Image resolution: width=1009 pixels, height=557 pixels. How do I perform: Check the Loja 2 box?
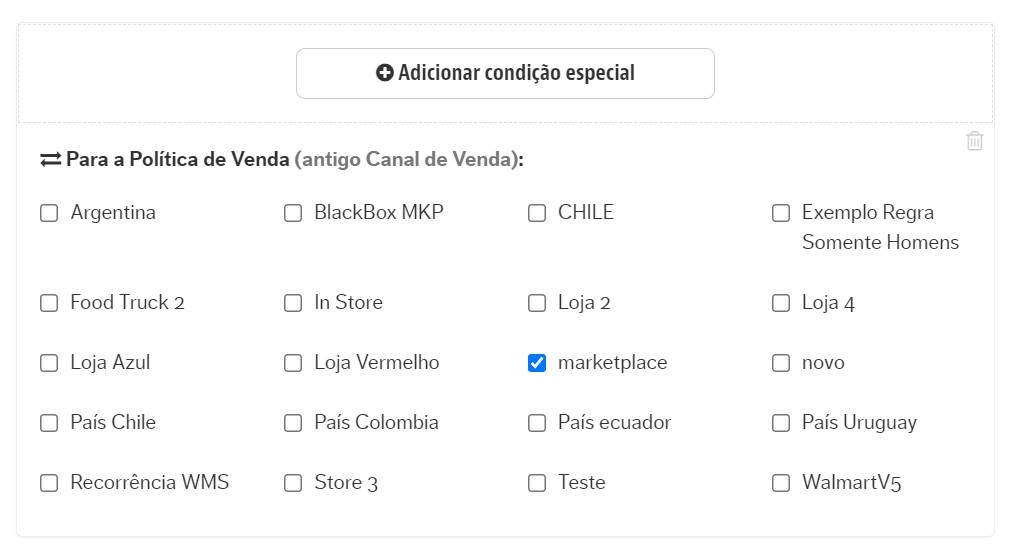pyautogui.click(x=537, y=303)
